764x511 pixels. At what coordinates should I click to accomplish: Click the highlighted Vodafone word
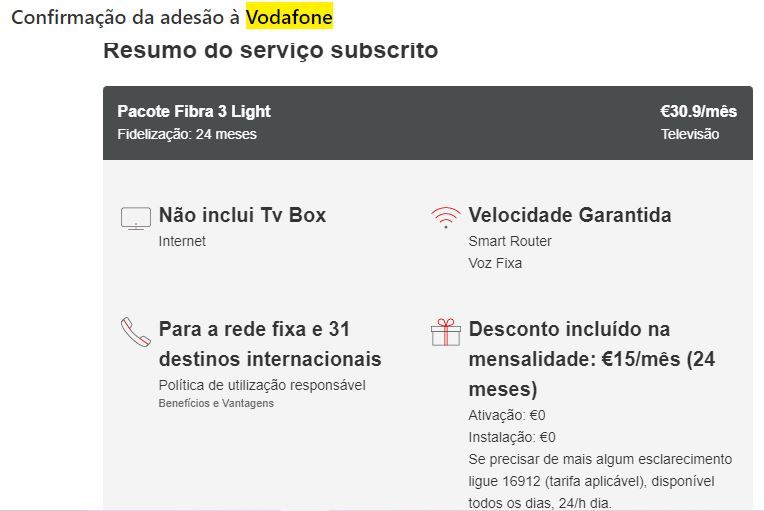click(x=289, y=18)
